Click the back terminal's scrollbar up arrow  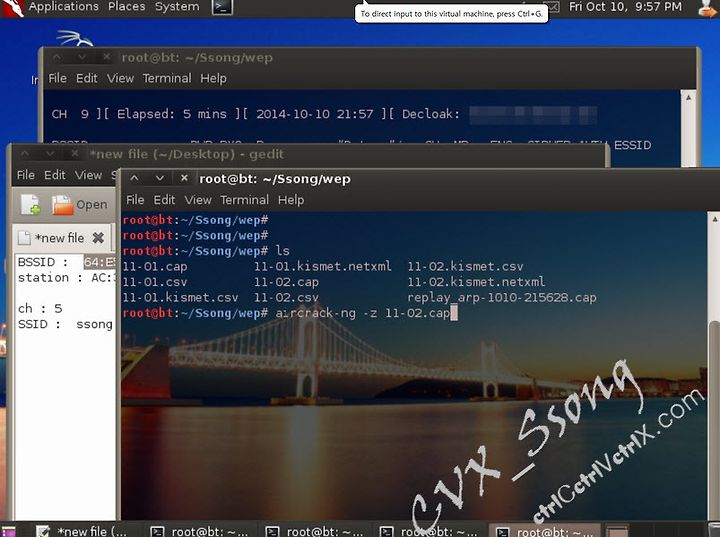coord(688,97)
